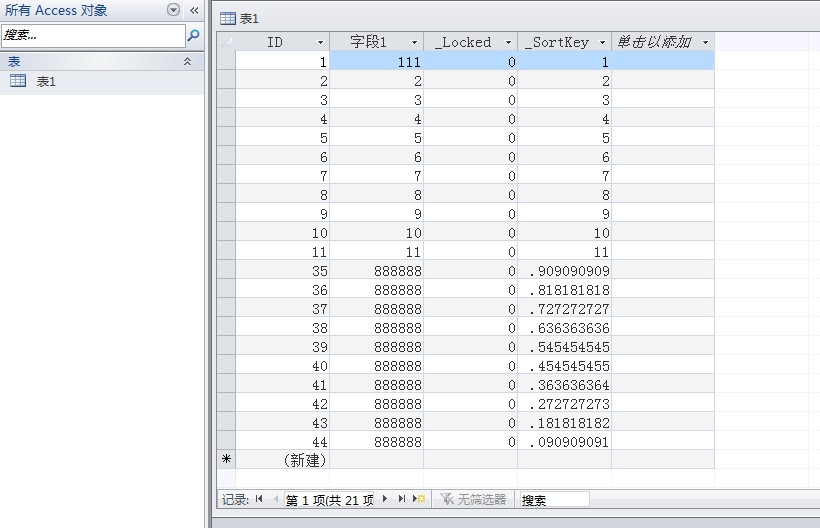
Task: Click the row selector for record ID 35
Action: click(x=226, y=271)
